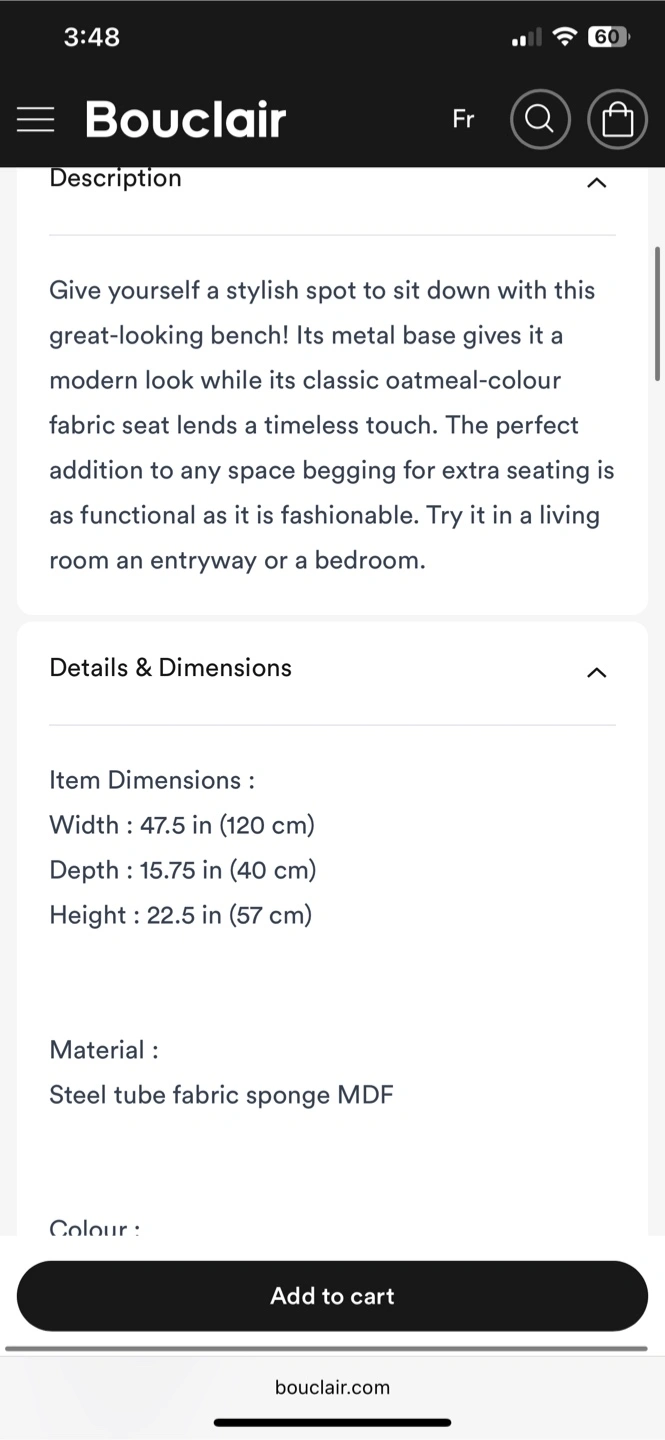The image size is (665, 1440).
Task: Tap the Bouclair logo
Action: click(x=186, y=120)
